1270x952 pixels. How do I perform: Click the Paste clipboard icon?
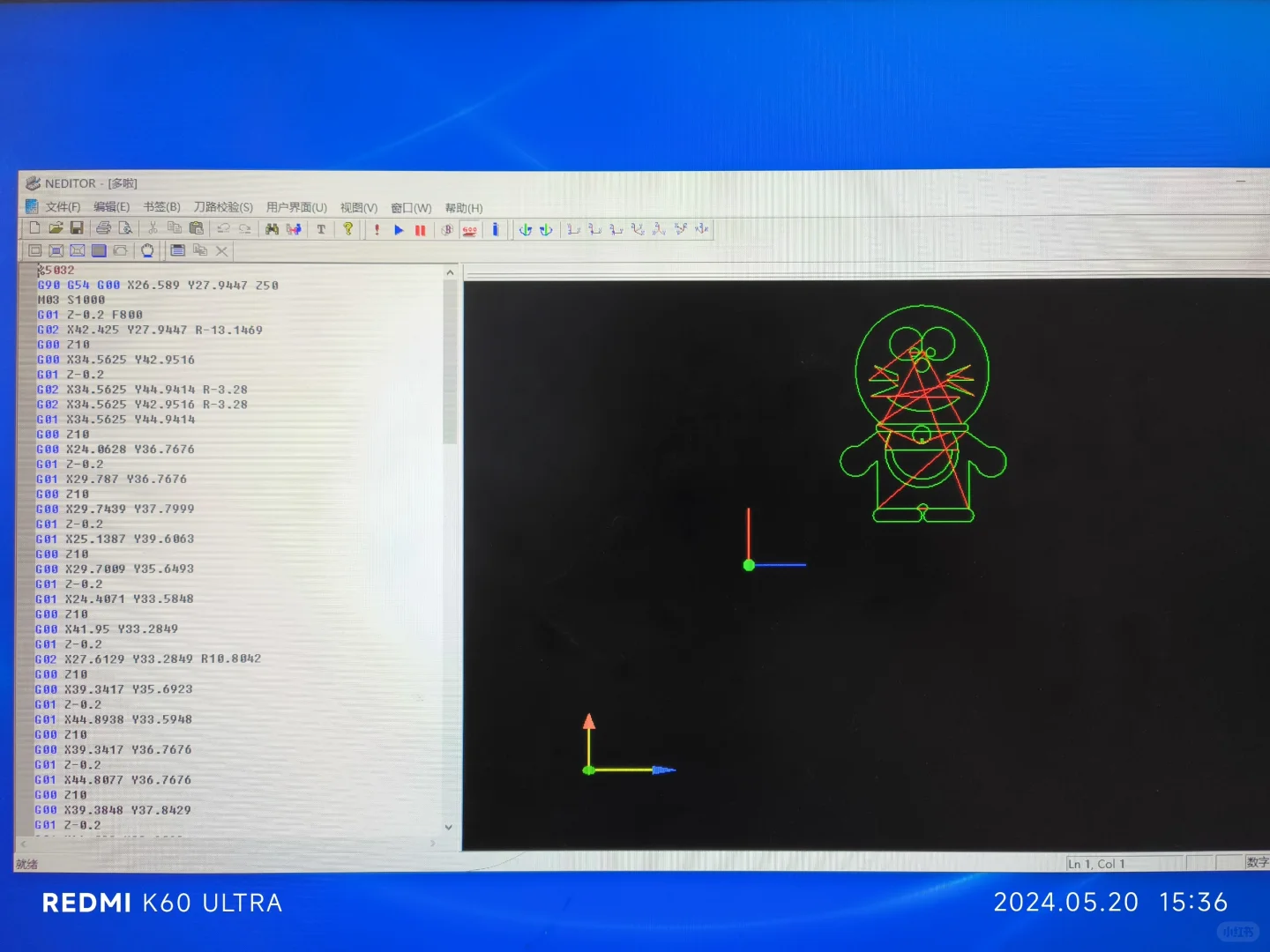click(x=196, y=228)
